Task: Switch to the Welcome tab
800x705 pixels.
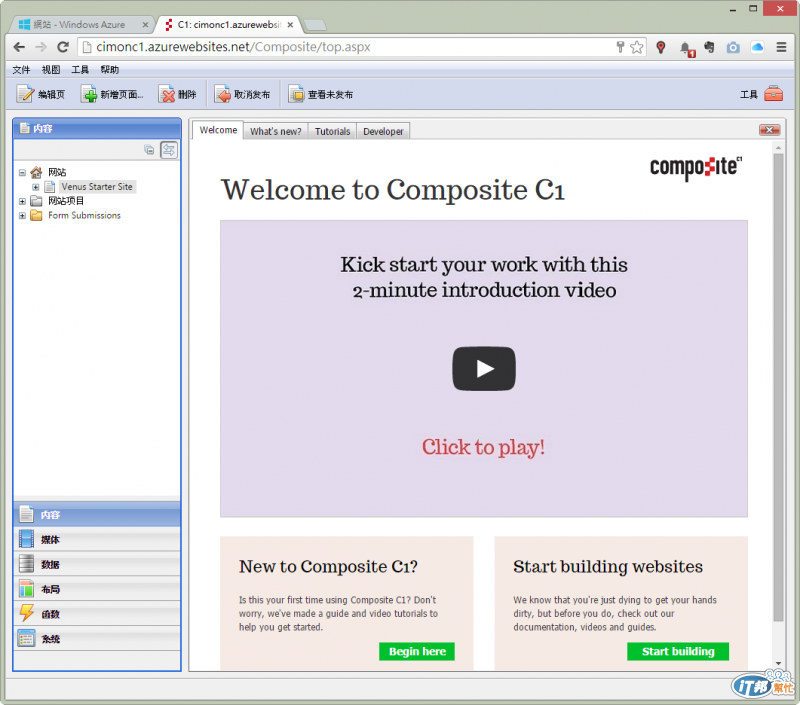Action: (x=218, y=130)
